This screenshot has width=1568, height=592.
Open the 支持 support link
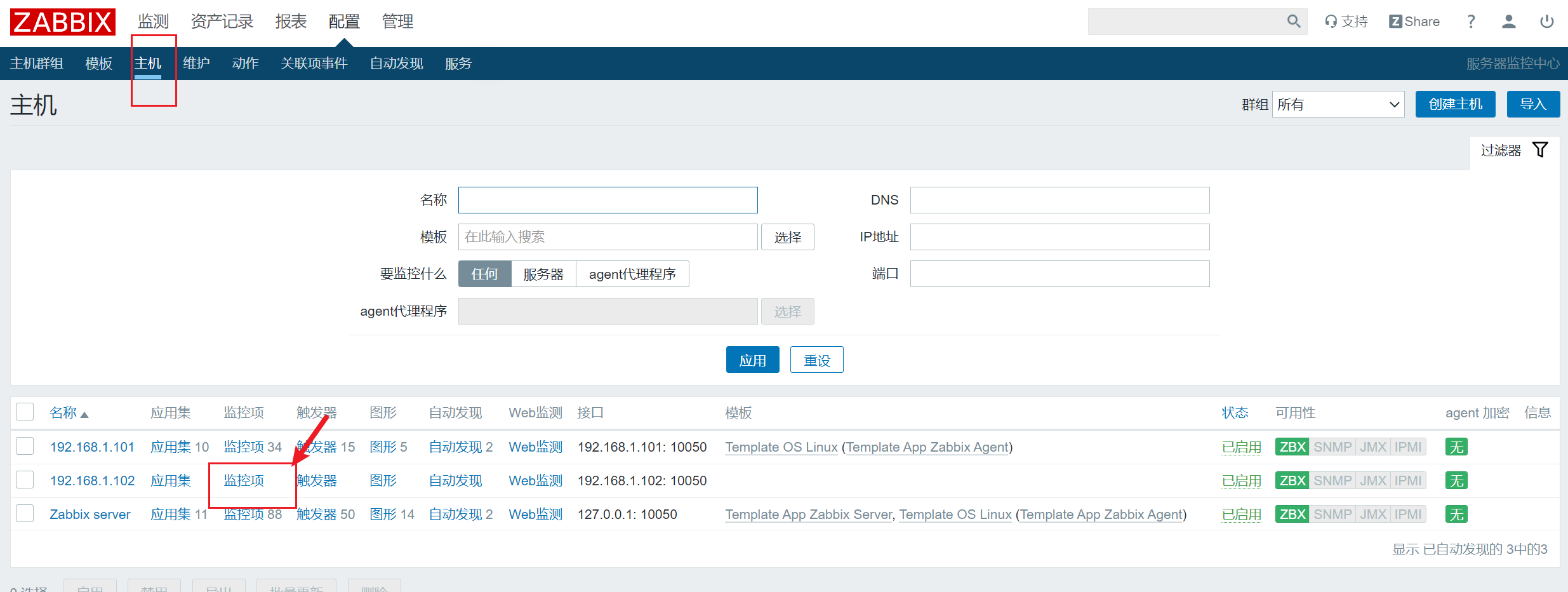point(1346,22)
